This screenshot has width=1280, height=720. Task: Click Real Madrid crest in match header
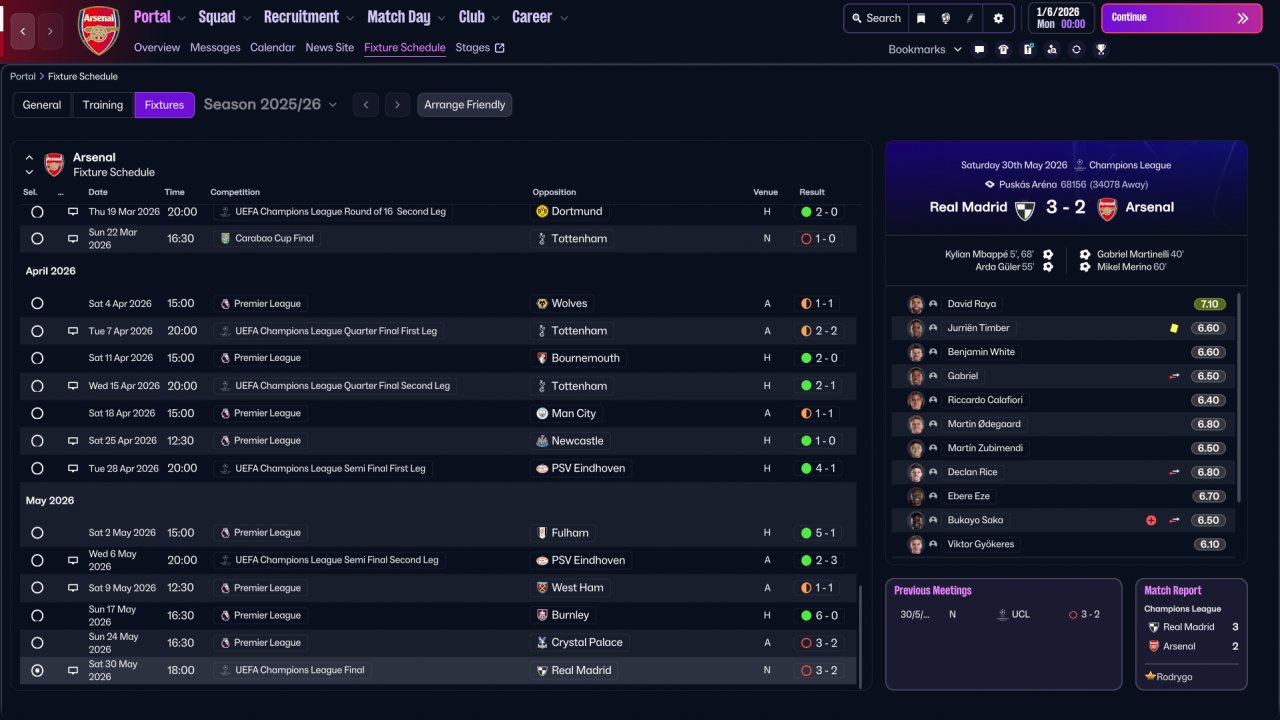click(x=1024, y=209)
